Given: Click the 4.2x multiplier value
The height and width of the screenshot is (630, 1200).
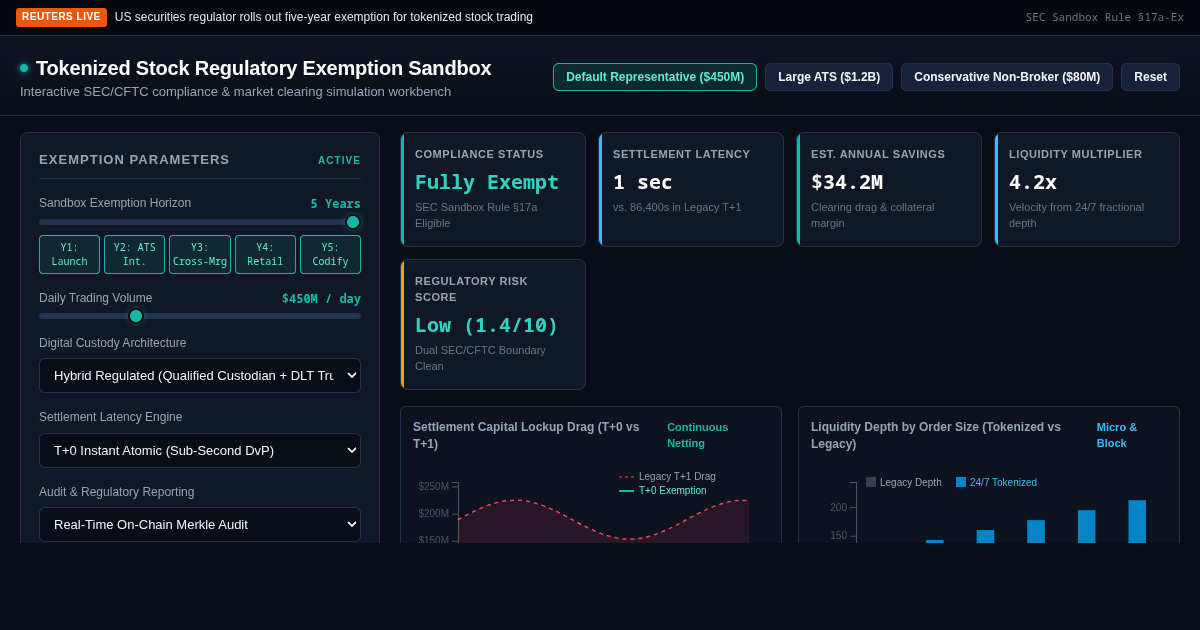Looking at the screenshot, I should 1033,182.
